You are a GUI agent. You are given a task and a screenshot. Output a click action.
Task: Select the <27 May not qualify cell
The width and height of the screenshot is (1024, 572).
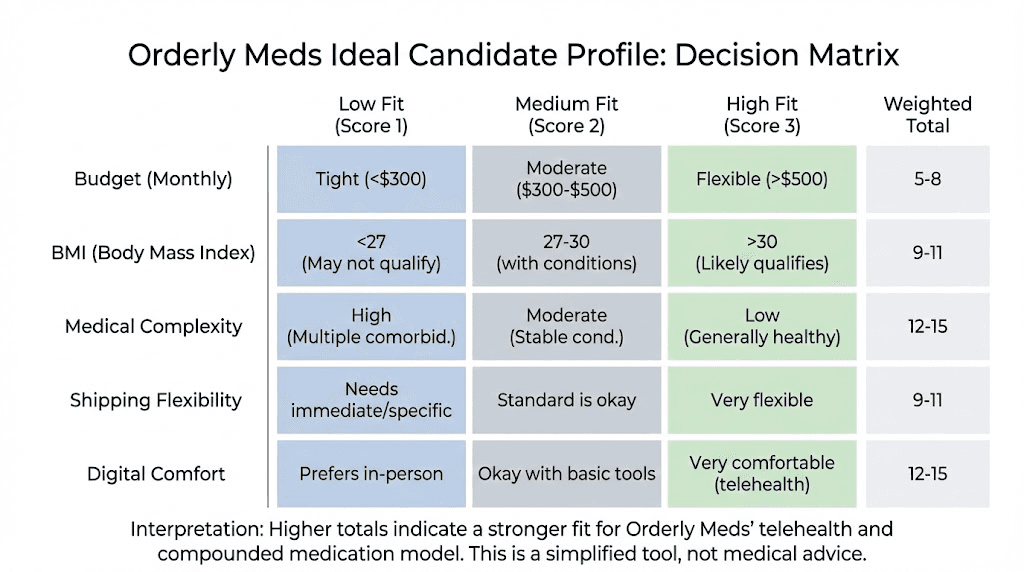pos(371,253)
